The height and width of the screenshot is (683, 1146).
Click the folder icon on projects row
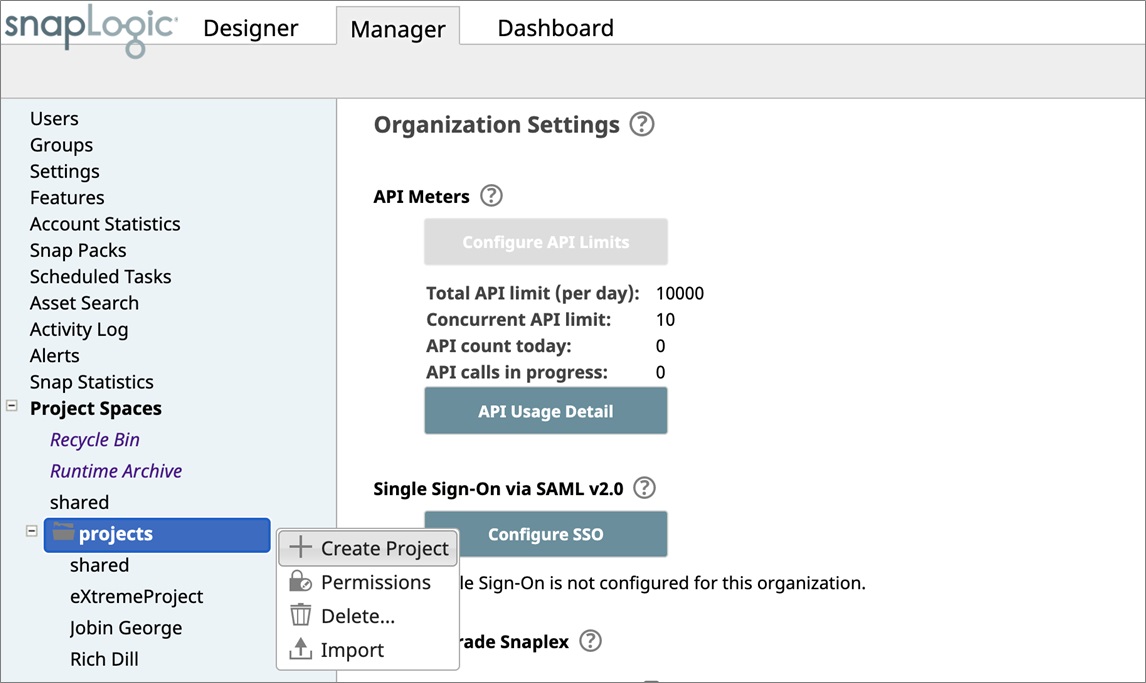(x=64, y=532)
